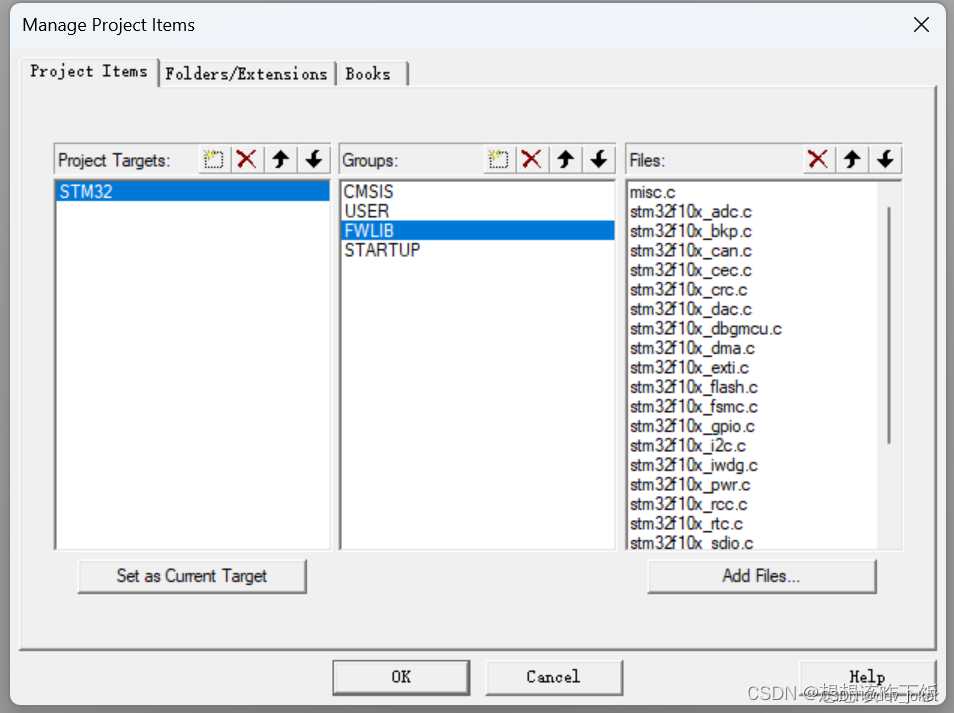The width and height of the screenshot is (954, 713).
Task: Select stm32f10x_bkp.c file
Action: coord(753,231)
